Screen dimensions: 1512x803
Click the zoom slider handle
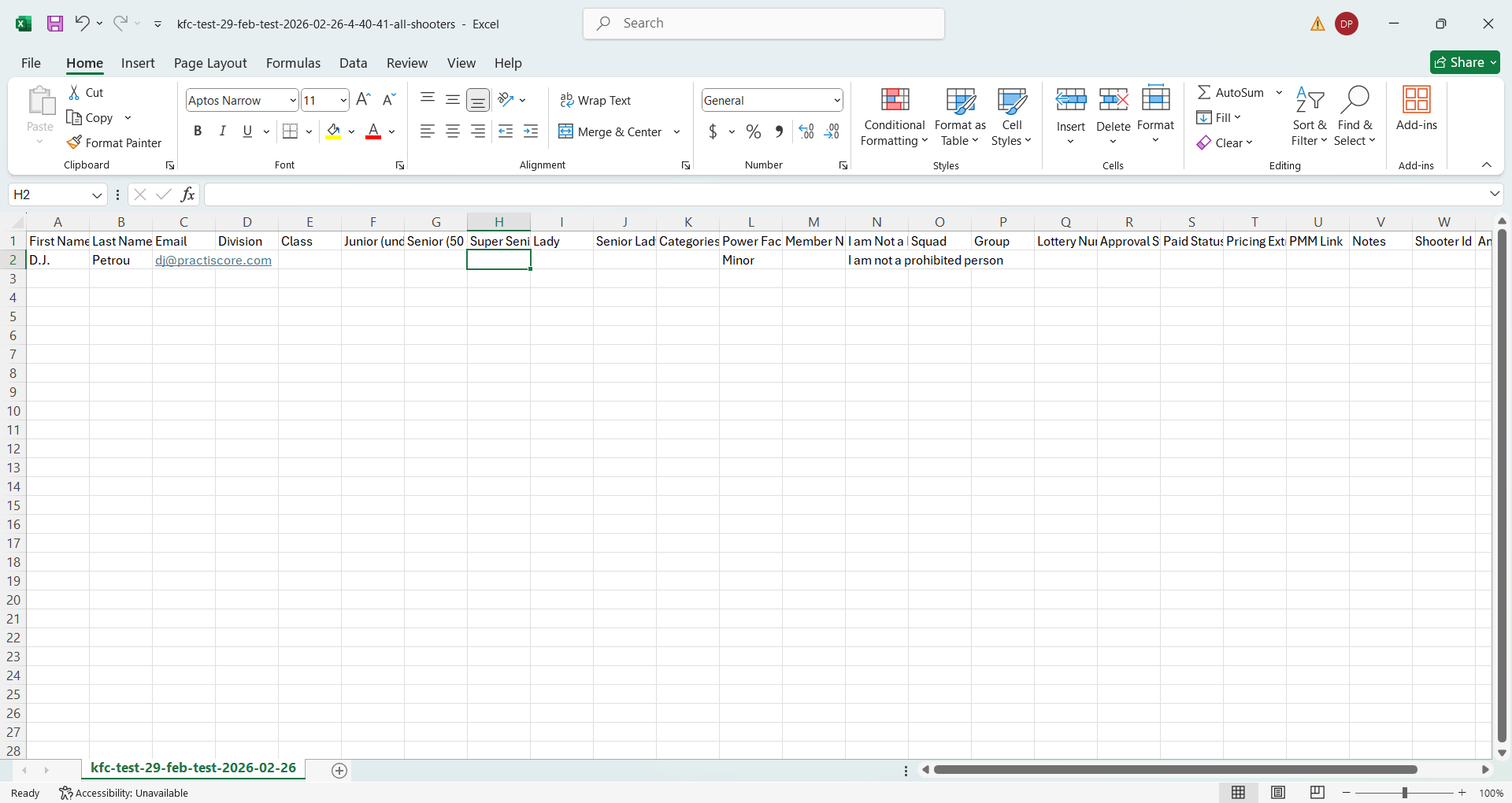(1404, 793)
